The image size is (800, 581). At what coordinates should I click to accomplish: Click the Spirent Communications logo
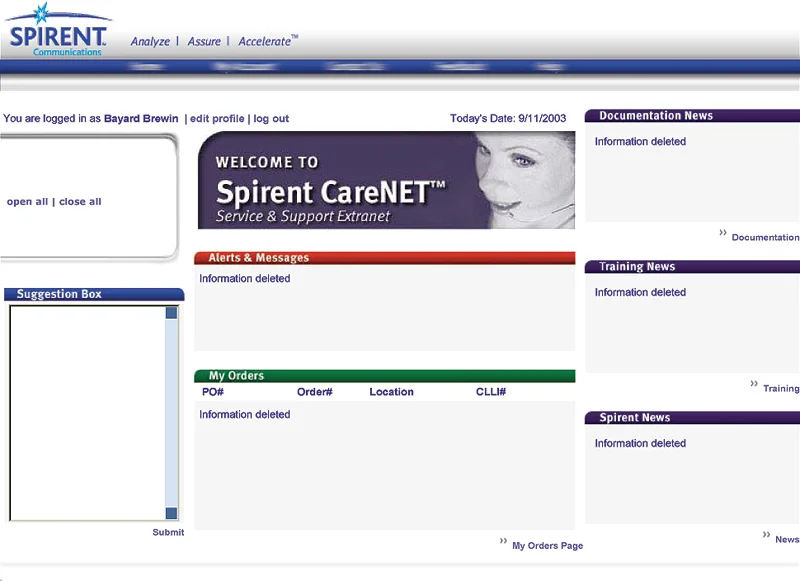(x=57, y=31)
